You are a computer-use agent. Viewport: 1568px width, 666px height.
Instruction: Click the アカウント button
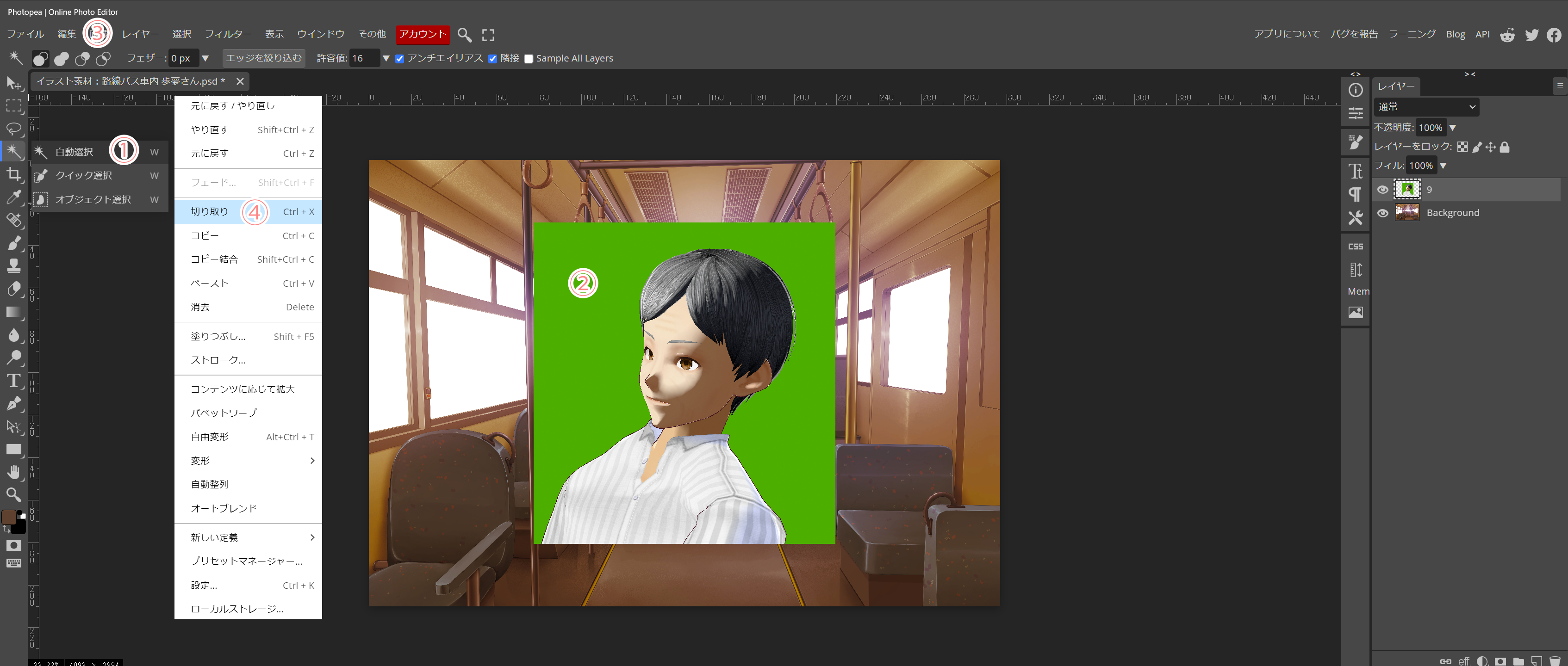click(x=423, y=34)
